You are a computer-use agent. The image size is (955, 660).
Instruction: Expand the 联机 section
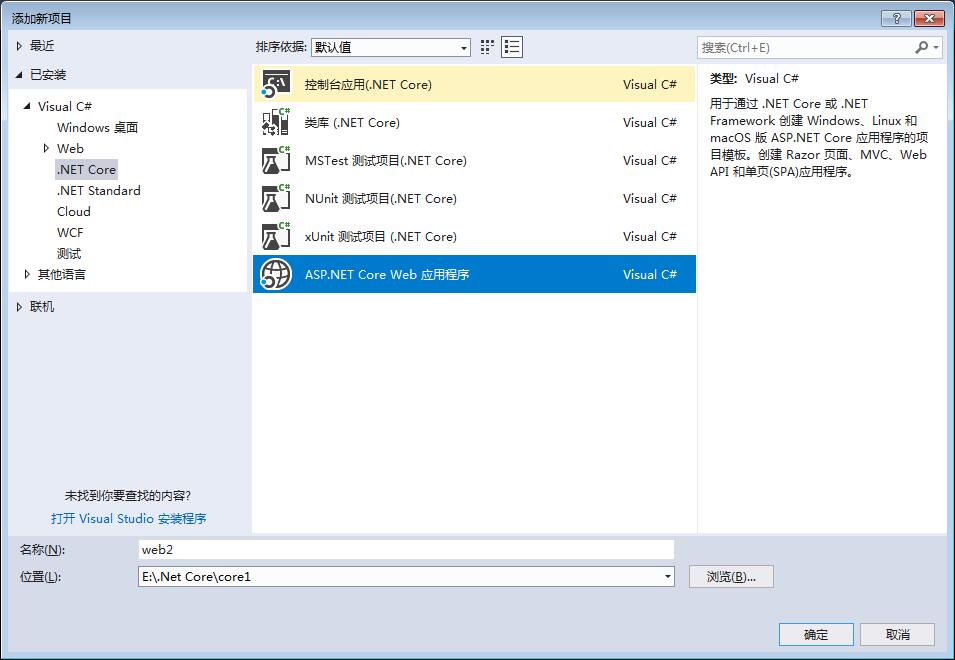(19, 306)
